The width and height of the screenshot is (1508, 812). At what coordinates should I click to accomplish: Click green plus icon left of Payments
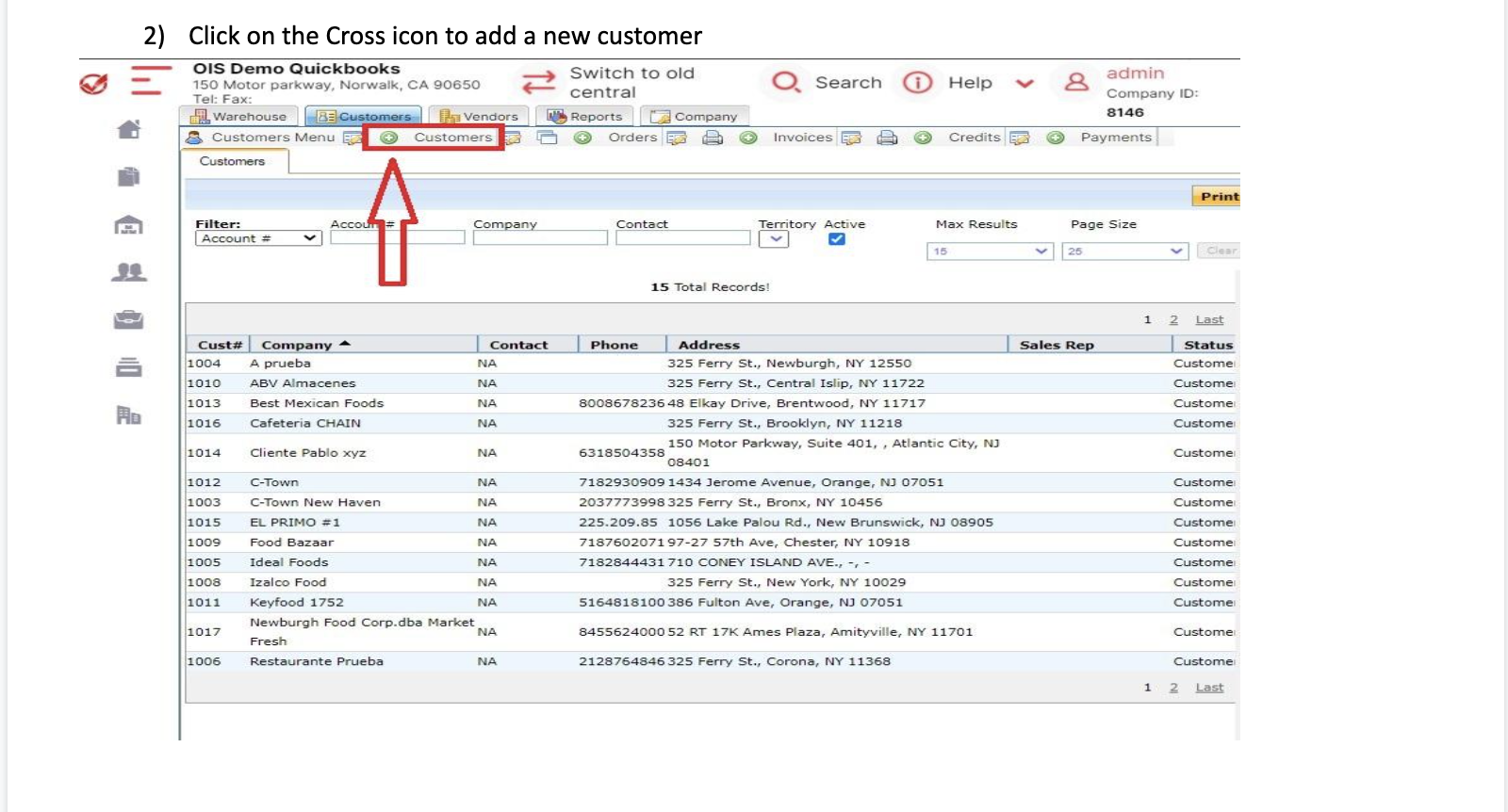(x=1056, y=138)
